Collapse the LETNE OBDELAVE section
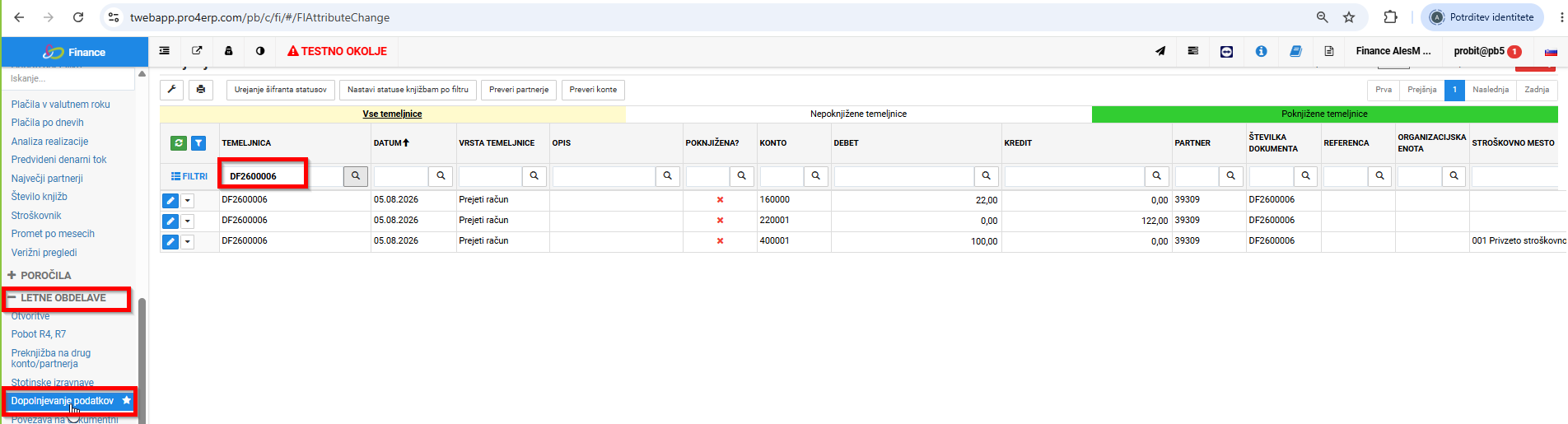1568x424 pixels. (x=58, y=298)
